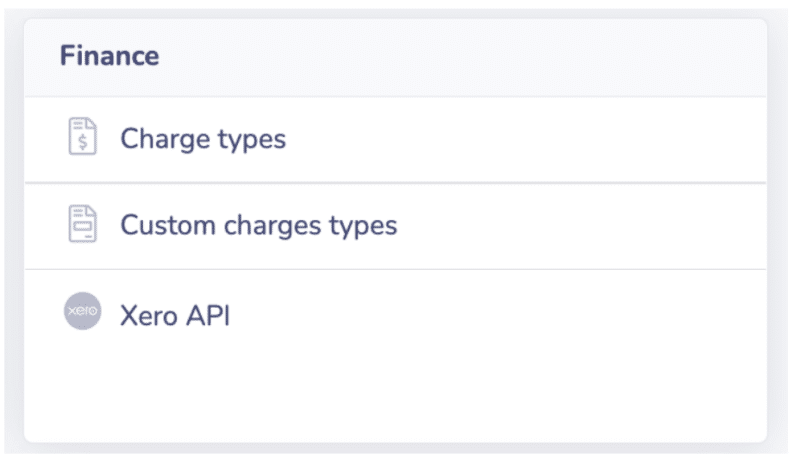This screenshot has height=458, width=794.
Task: Go to the Custom charges types row under Finance
Action: (395, 226)
